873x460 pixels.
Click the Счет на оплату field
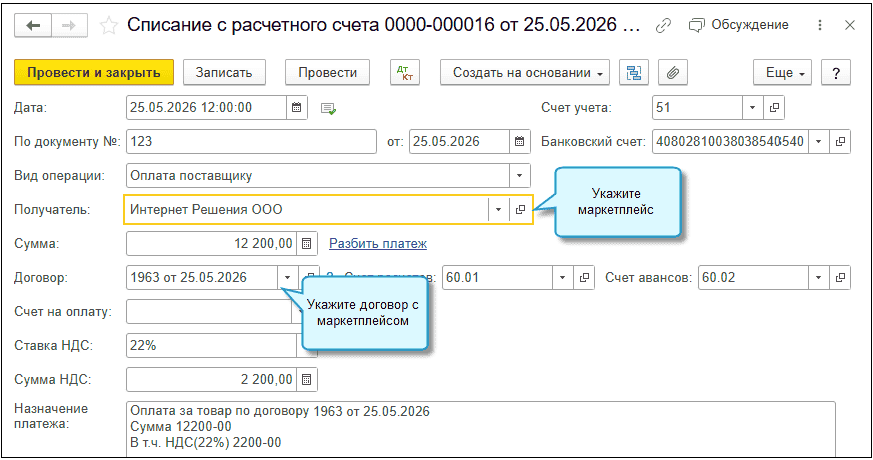point(209,311)
